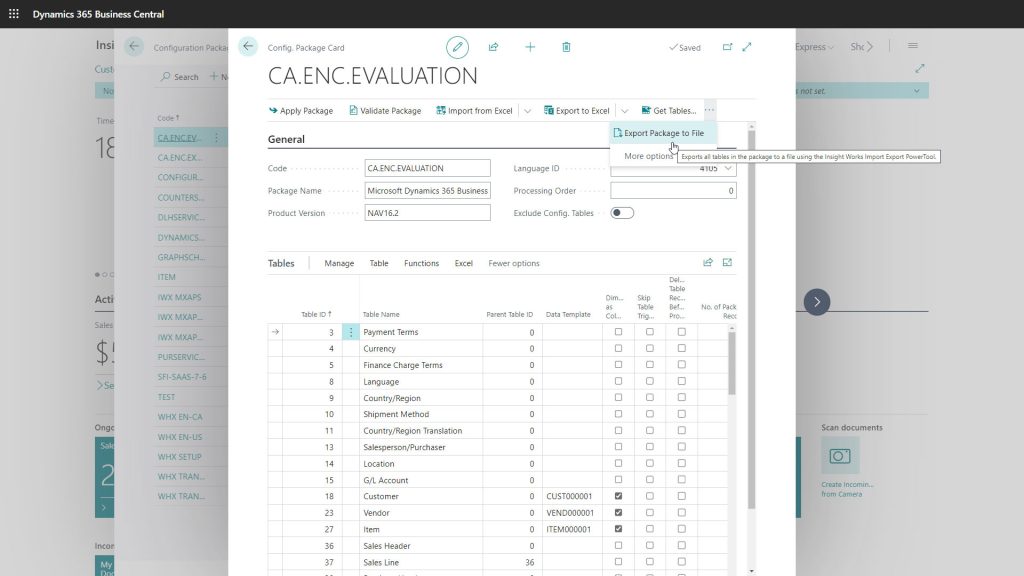
Task: Click Fewer options in the Tables toolbar
Action: pos(513,262)
